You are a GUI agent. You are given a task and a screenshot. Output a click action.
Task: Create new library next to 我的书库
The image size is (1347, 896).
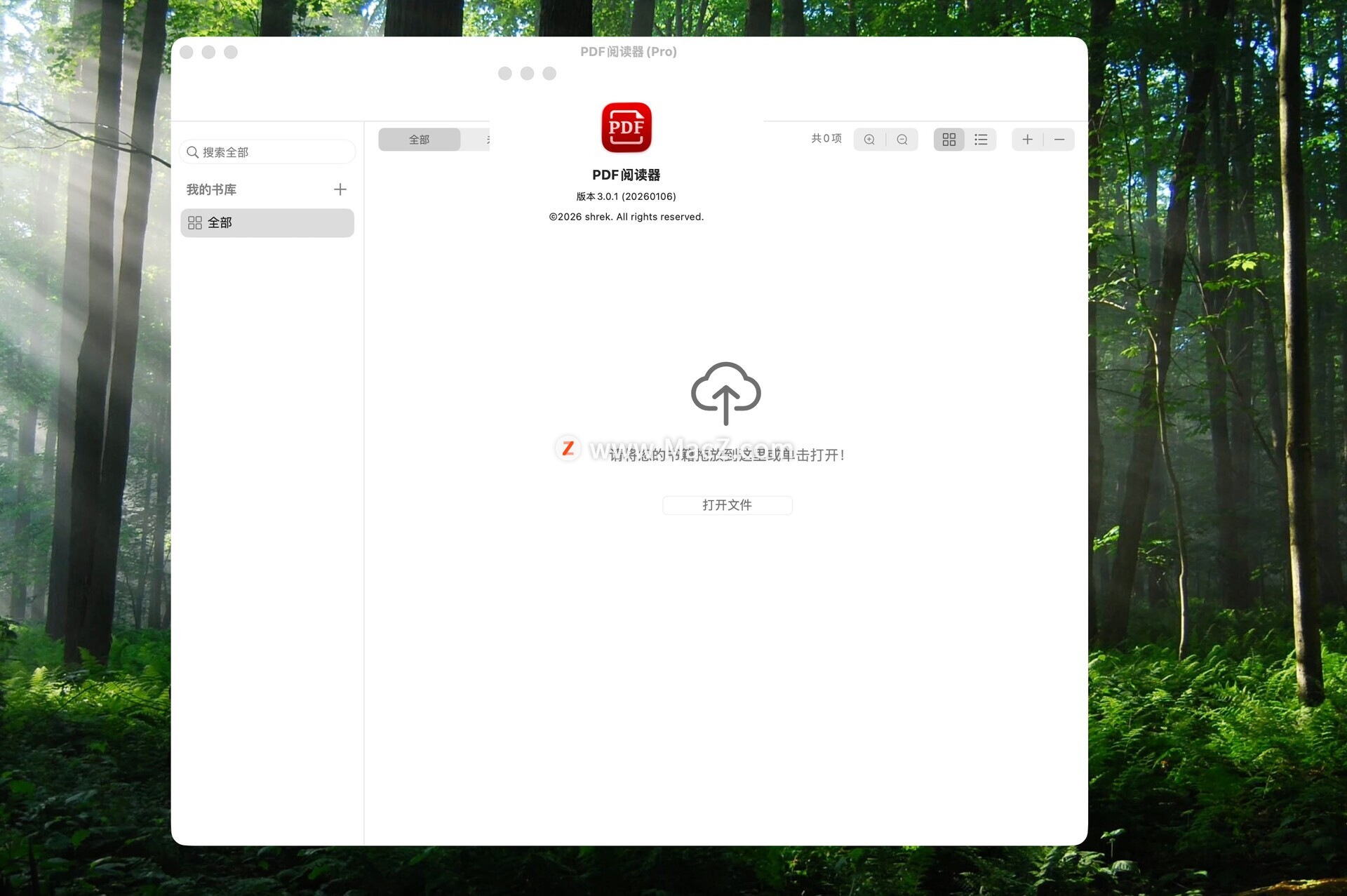point(340,189)
